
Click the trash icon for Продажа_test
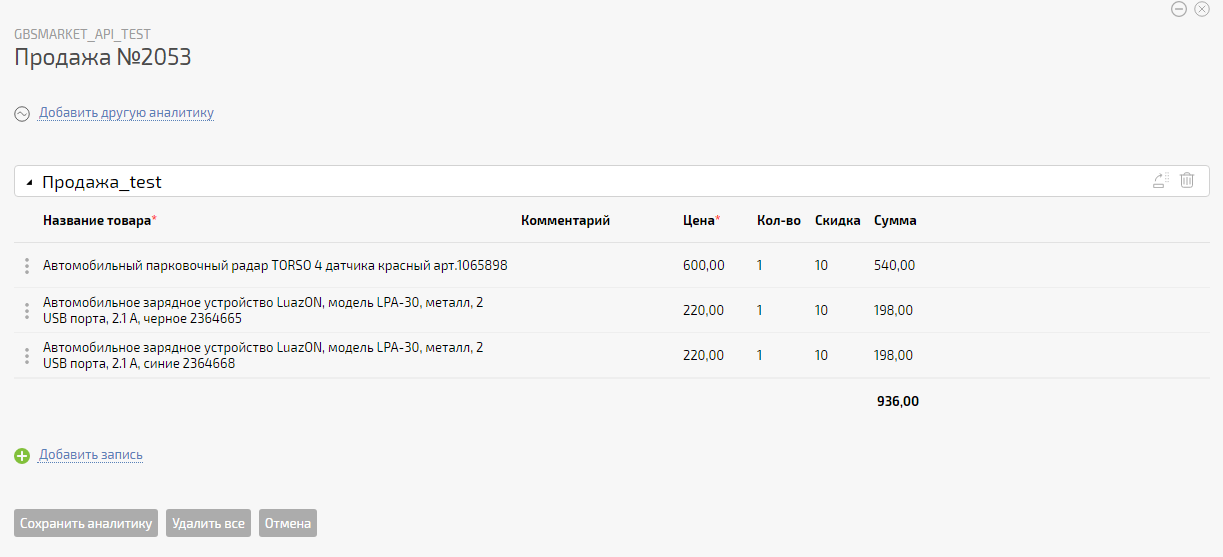tap(1187, 181)
